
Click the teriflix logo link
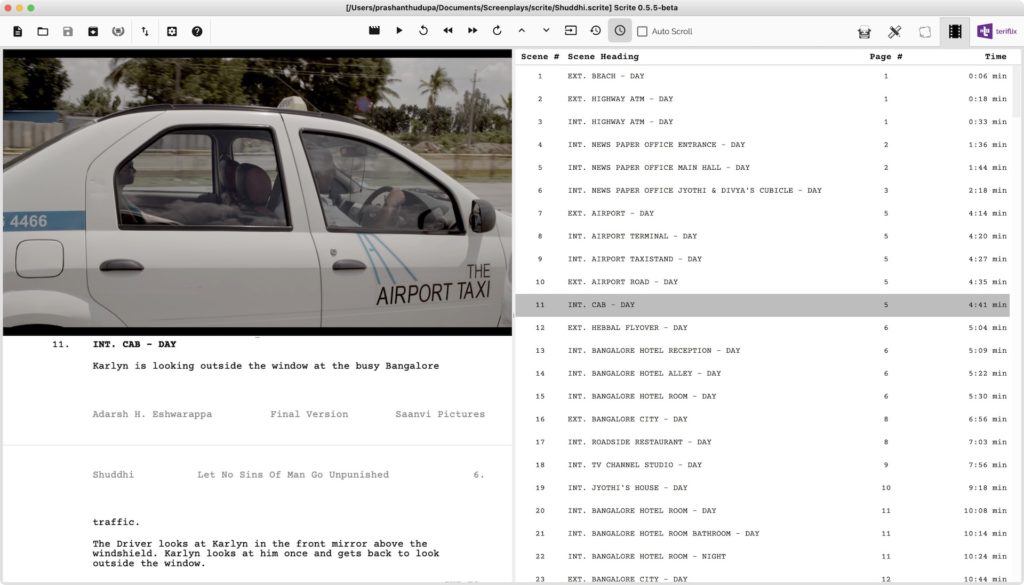996,31
